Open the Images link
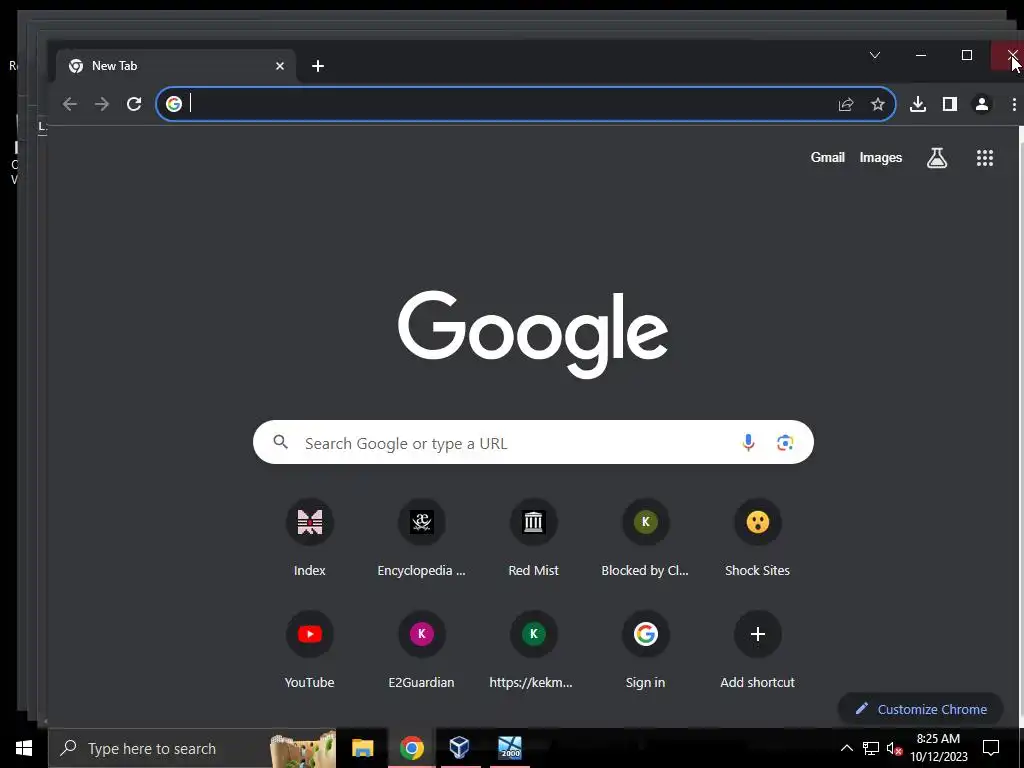The image size is (1024, 768). (880, 157)
